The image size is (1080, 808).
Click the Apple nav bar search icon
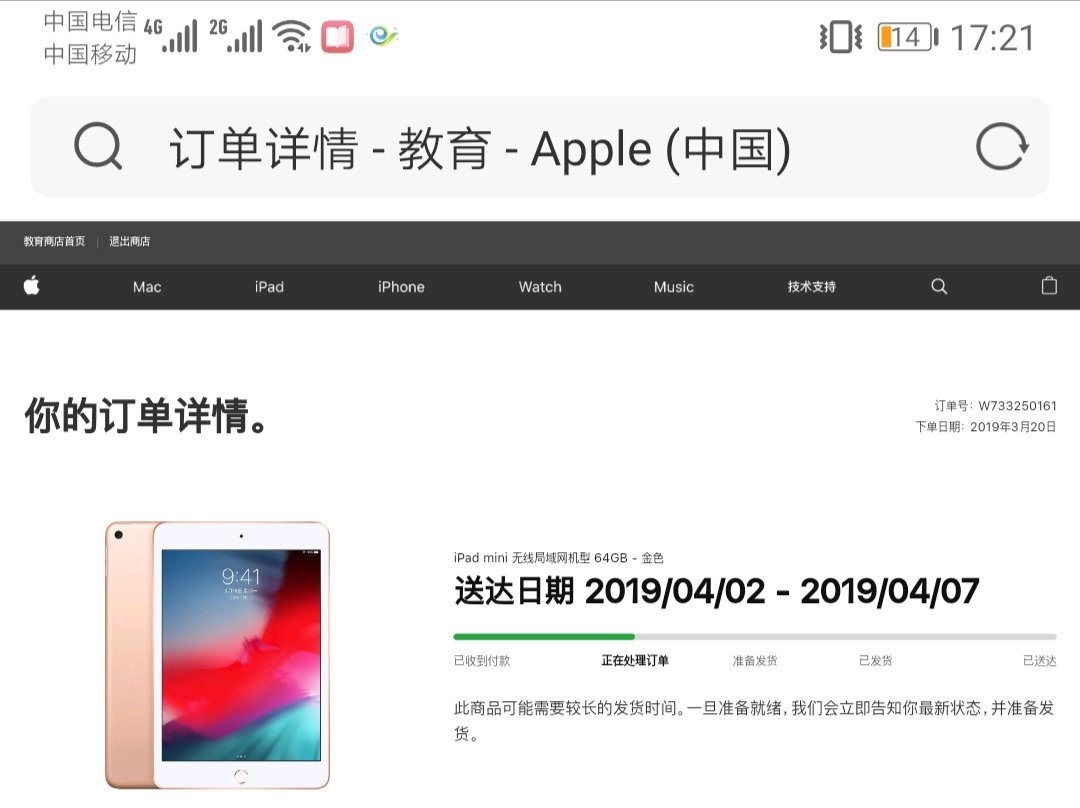[x=939, y=287]
